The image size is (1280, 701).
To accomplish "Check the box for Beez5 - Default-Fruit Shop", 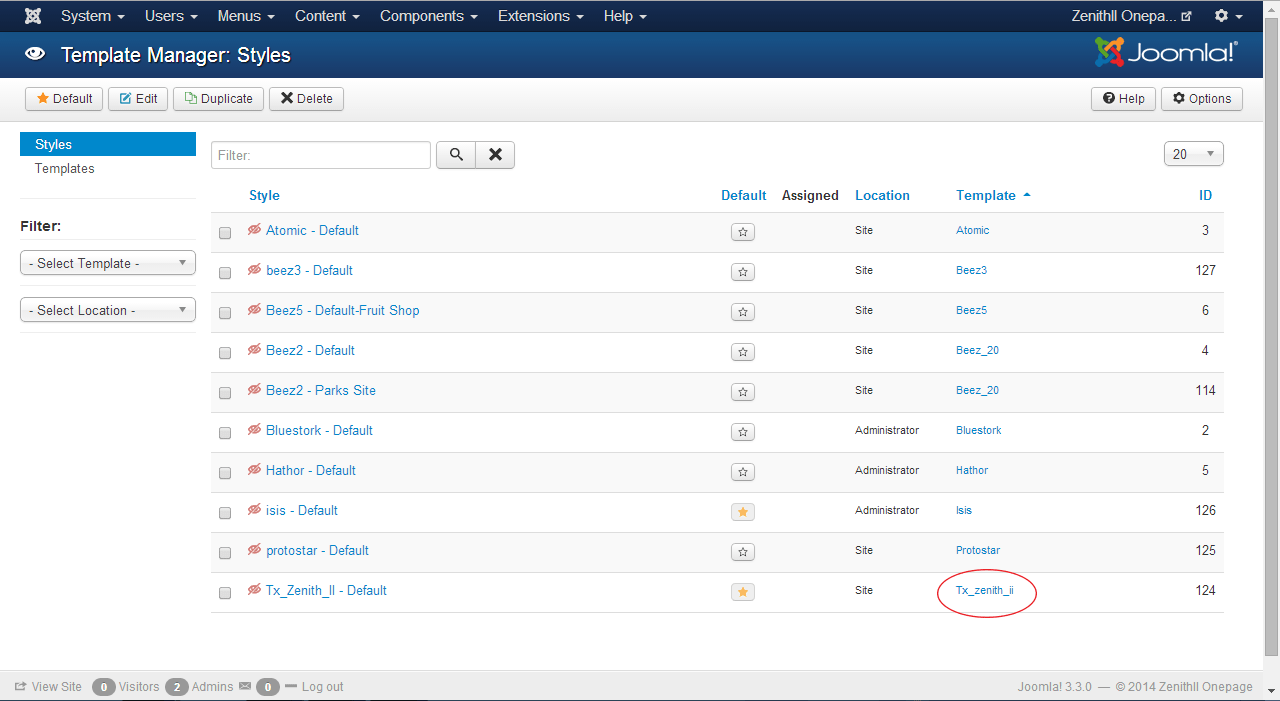I will coord(225,312).
